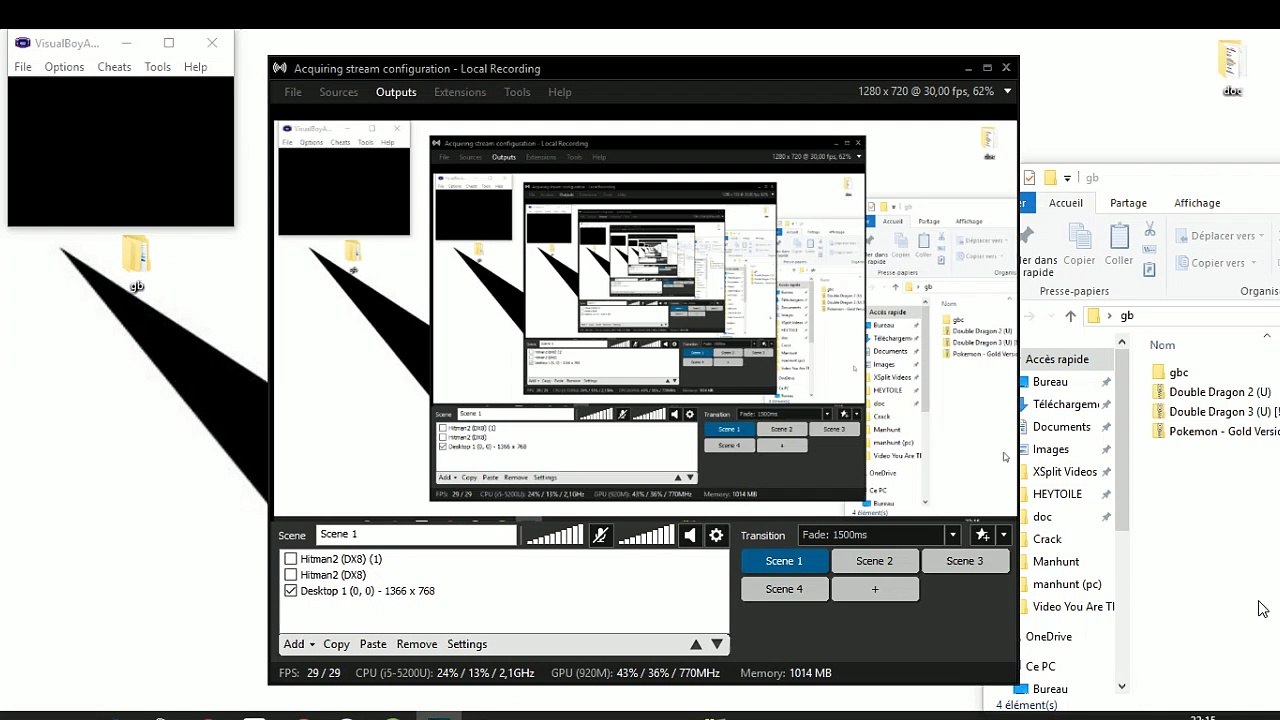Image resolution: width=1280 pixels, height=720 pixels.
Task: Switch to Scene 4
Action: [784, 589]
